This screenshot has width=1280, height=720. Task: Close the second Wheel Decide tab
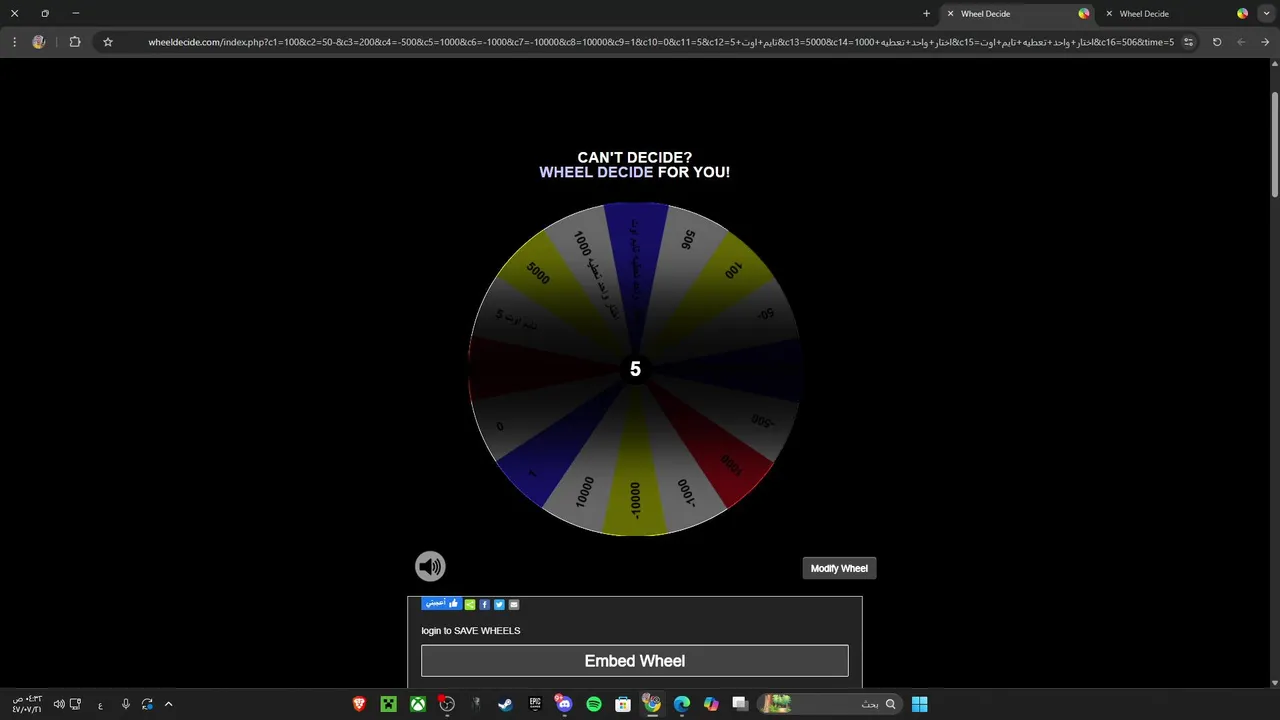pos(1109,14)
